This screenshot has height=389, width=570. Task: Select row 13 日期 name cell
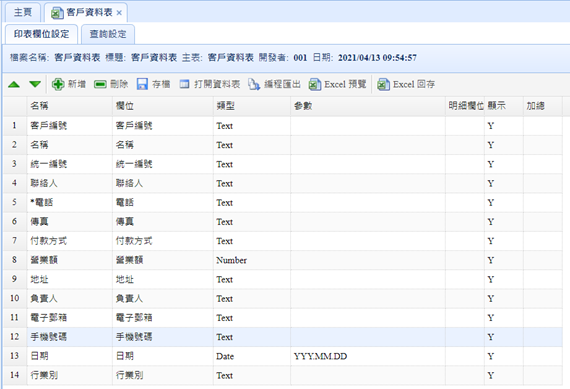pos(70,356)
